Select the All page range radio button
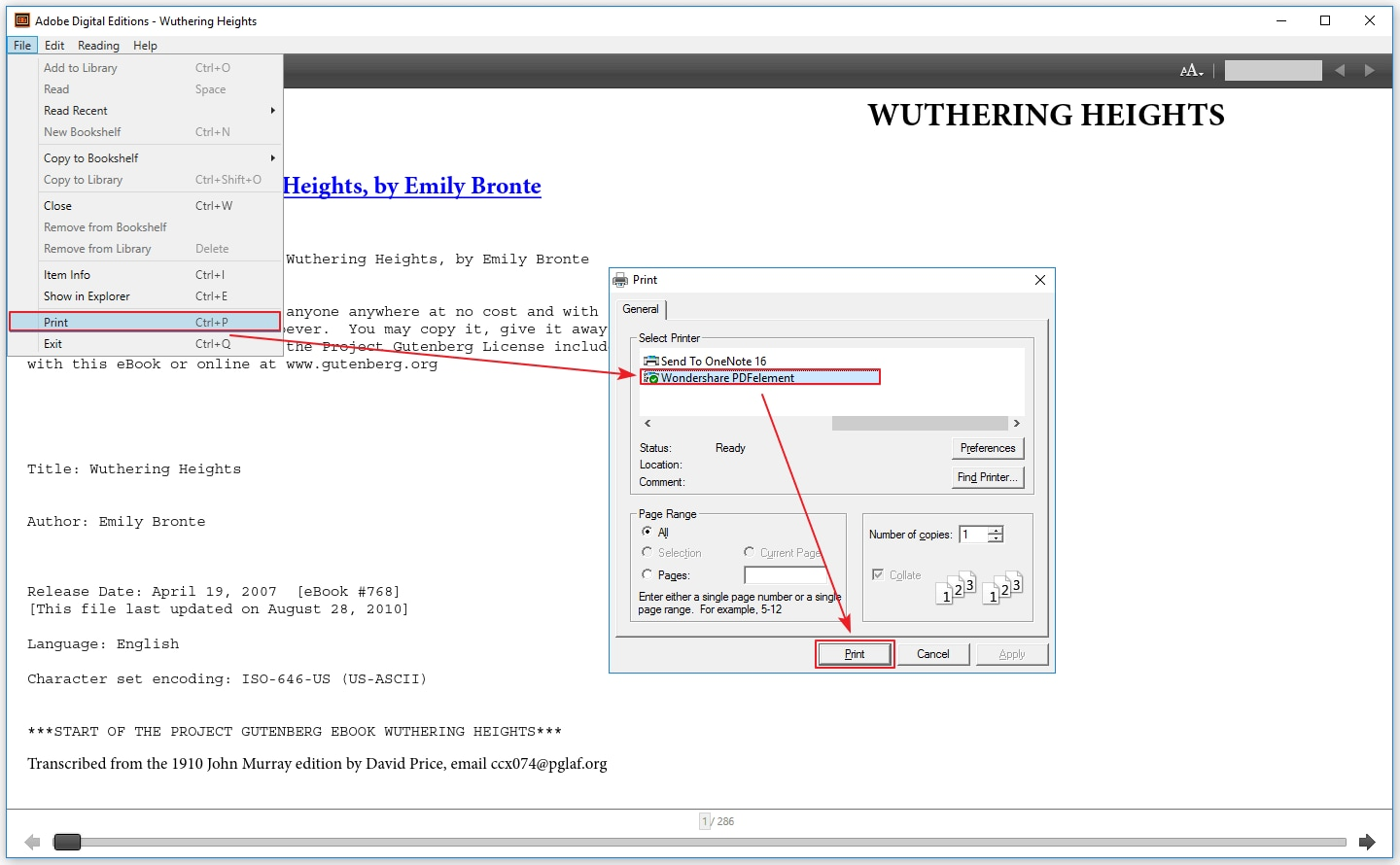The image size is (1400, 865). pos(649,532)
